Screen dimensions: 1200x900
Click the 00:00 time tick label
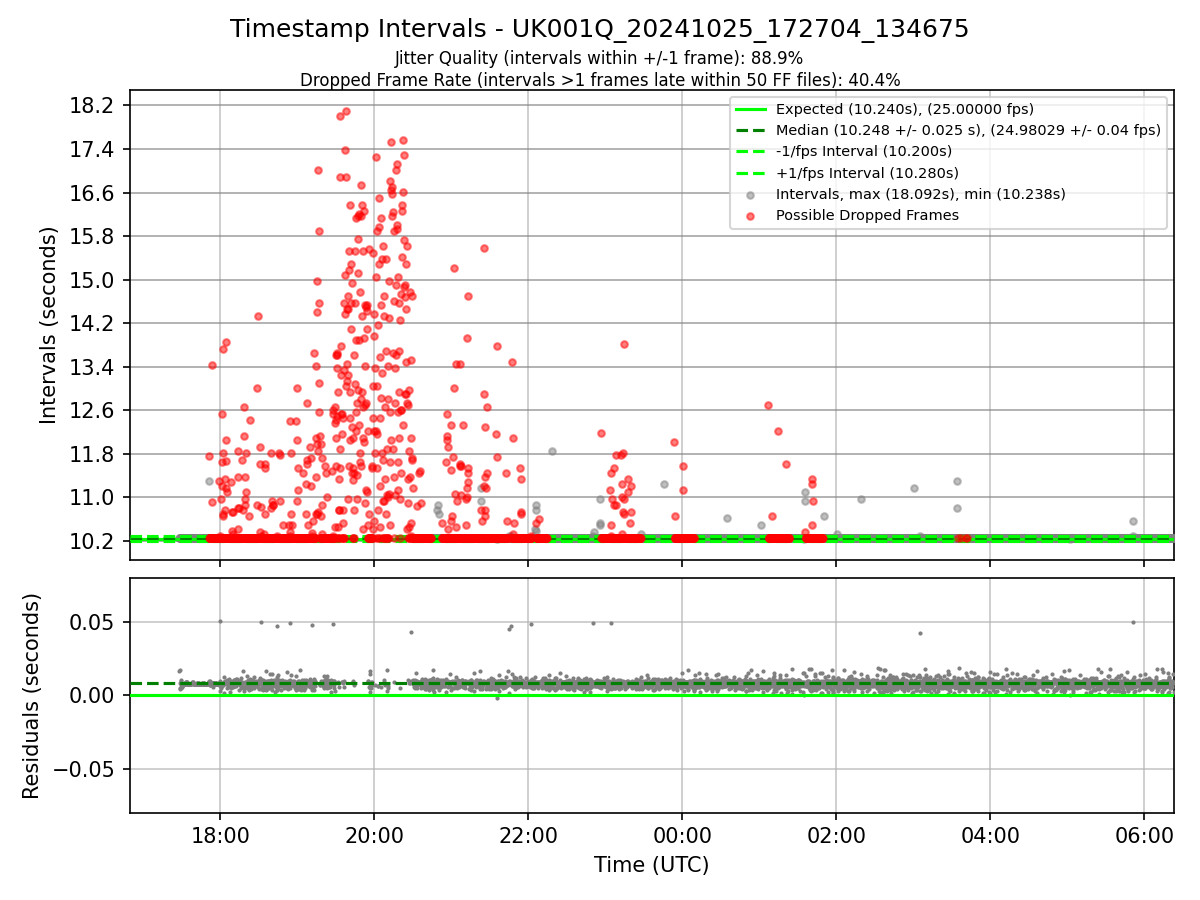click(x=682, y=834)
